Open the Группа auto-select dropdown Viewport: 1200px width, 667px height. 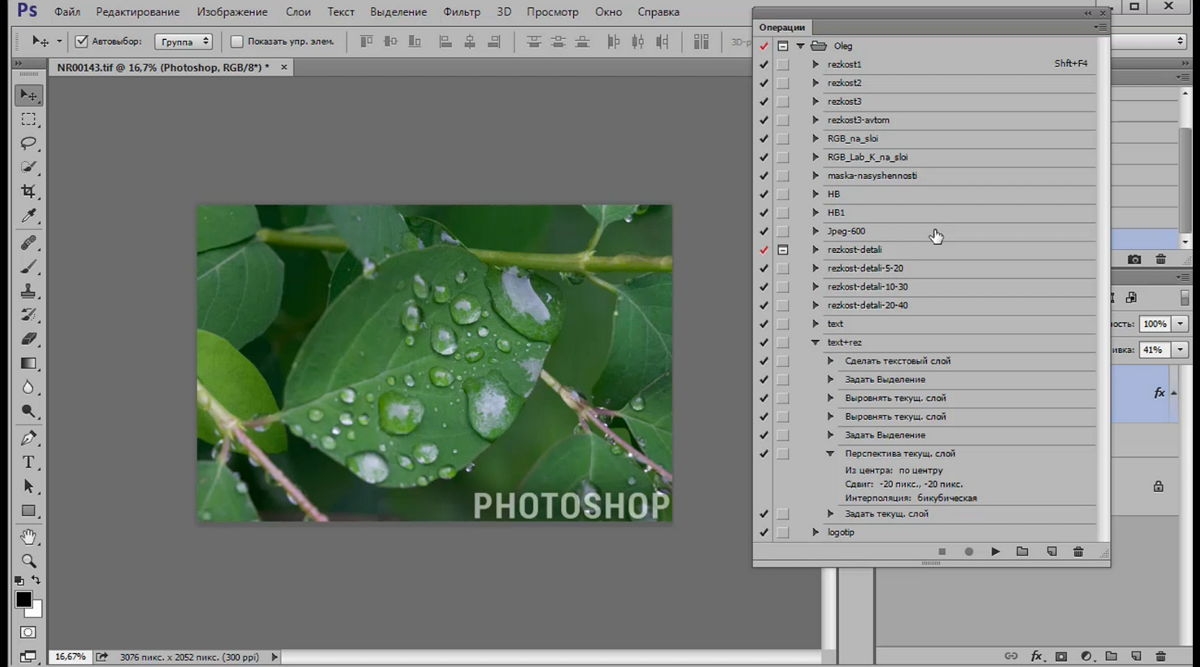185,41
